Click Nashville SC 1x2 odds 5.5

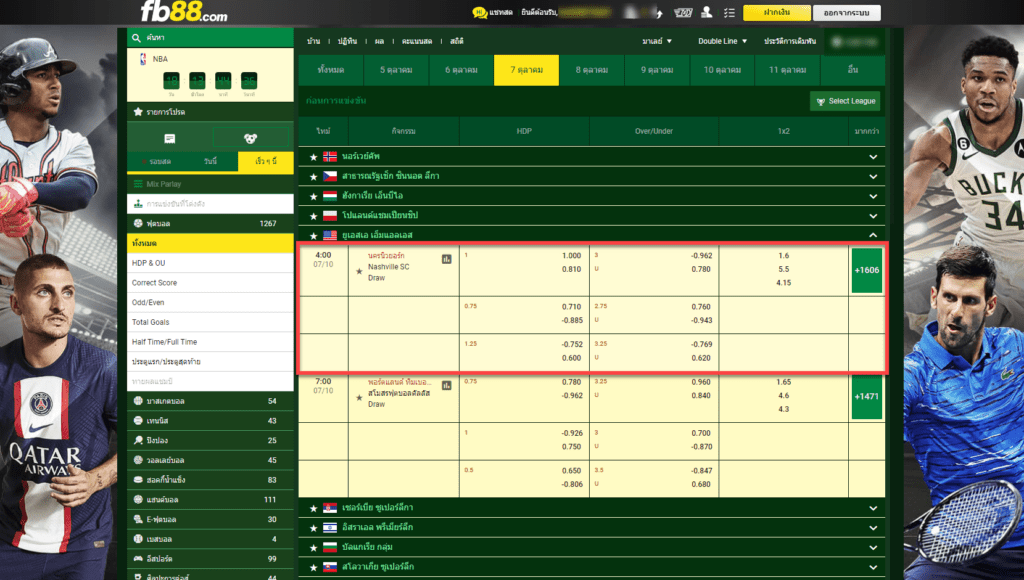tap(784, 269)
